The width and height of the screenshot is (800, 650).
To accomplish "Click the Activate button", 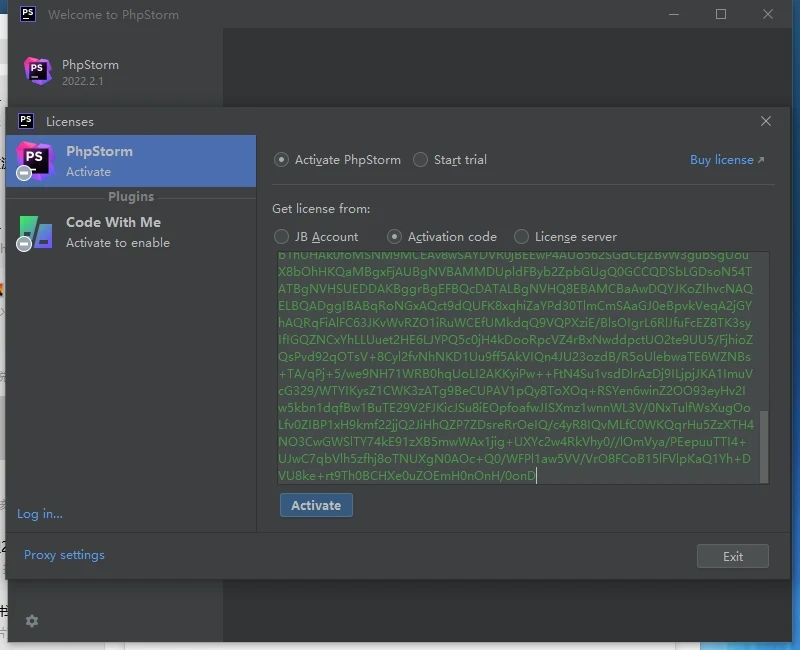I will [x=316, y=505].
